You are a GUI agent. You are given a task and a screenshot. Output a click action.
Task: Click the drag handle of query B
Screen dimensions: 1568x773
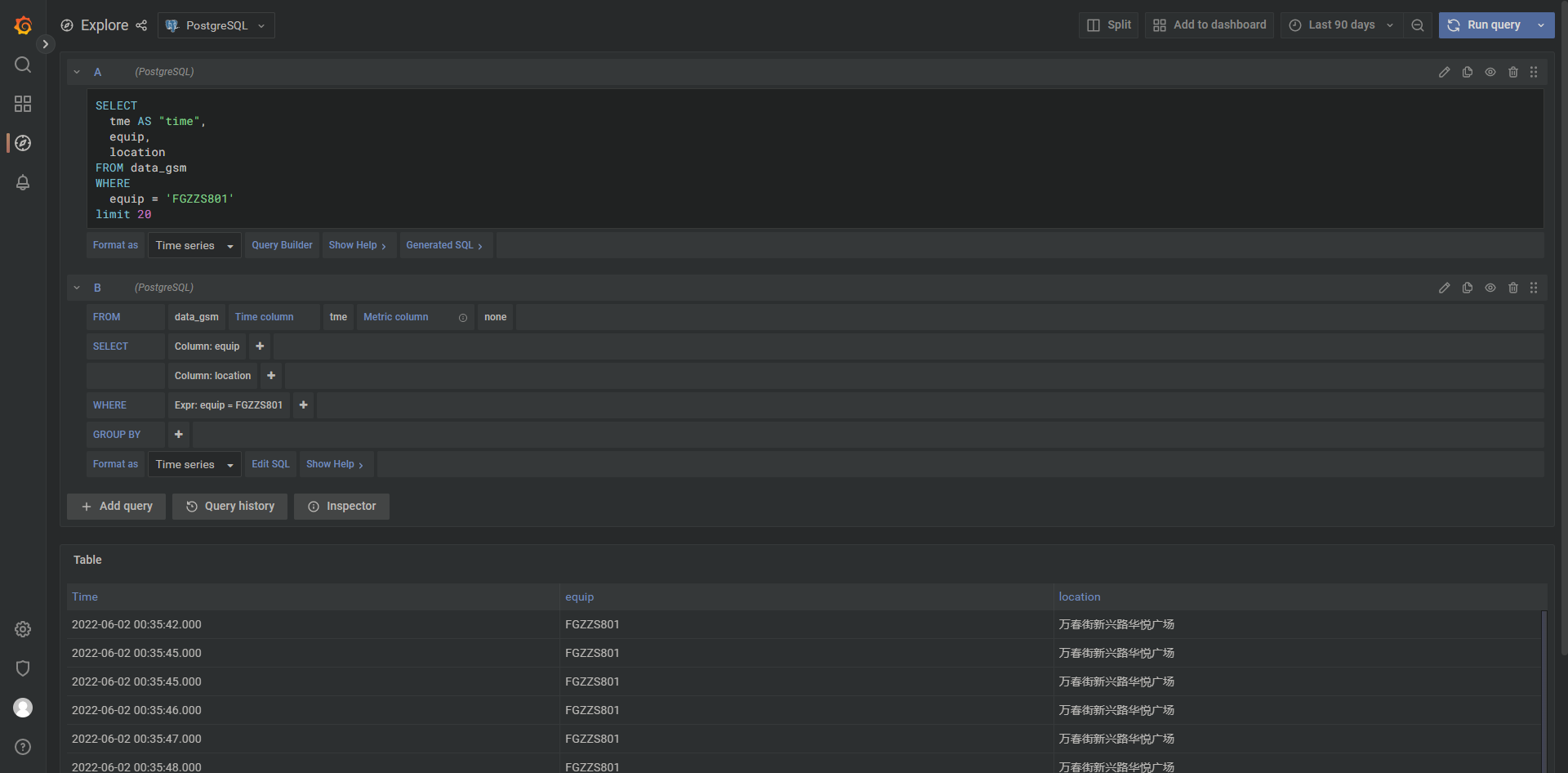click(x=1534, y=288)
